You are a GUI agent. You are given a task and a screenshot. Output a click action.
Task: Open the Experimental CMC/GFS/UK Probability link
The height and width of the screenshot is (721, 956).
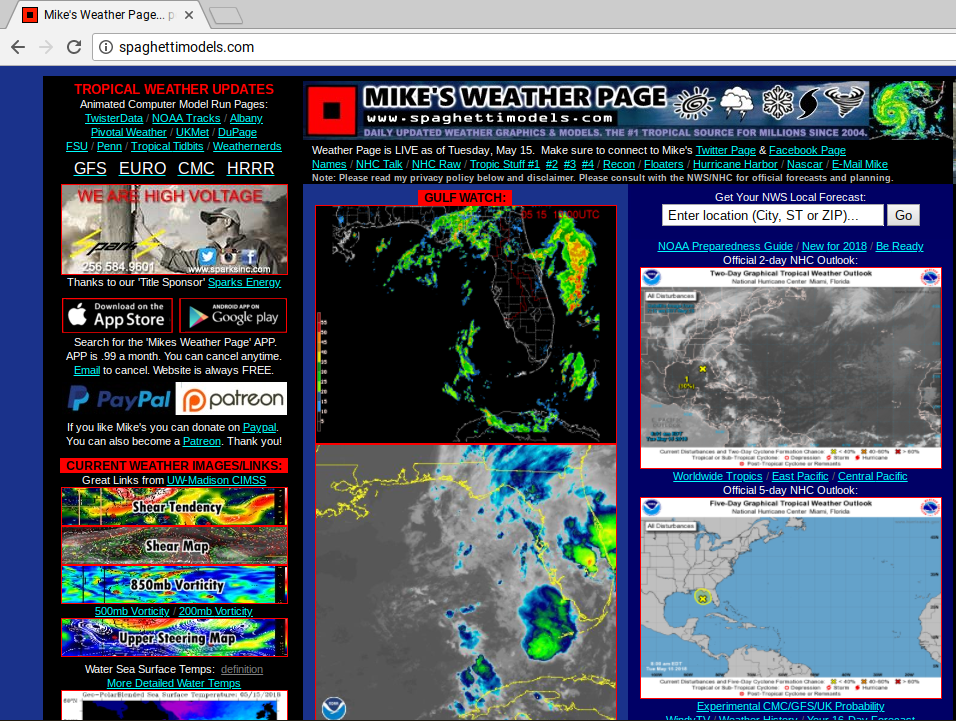point(790,706)
